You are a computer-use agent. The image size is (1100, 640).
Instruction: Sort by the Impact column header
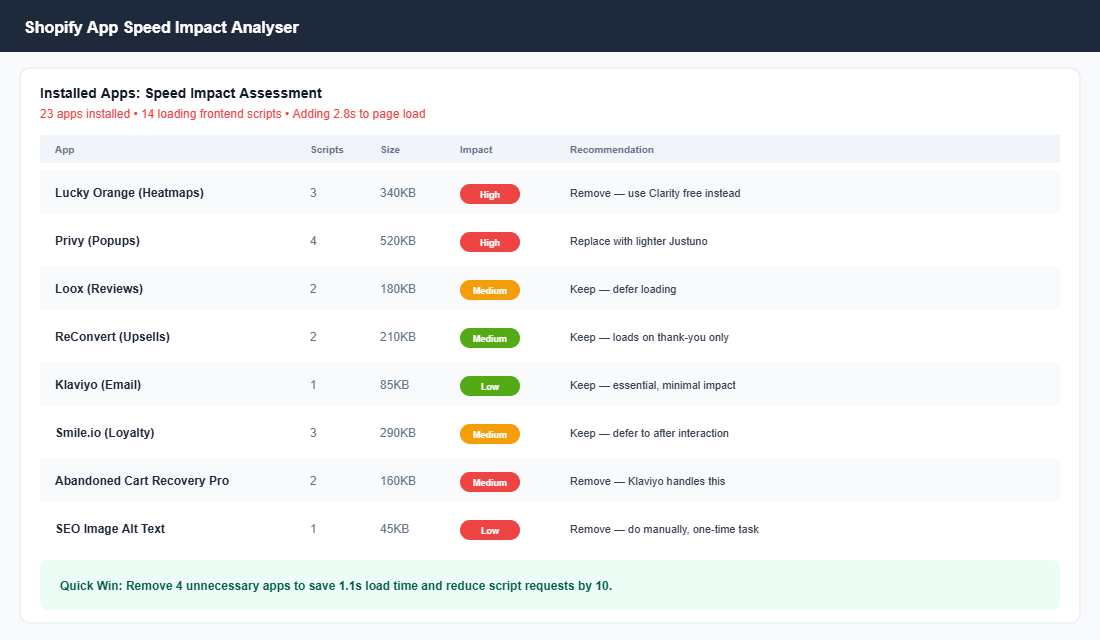[475, 149]
